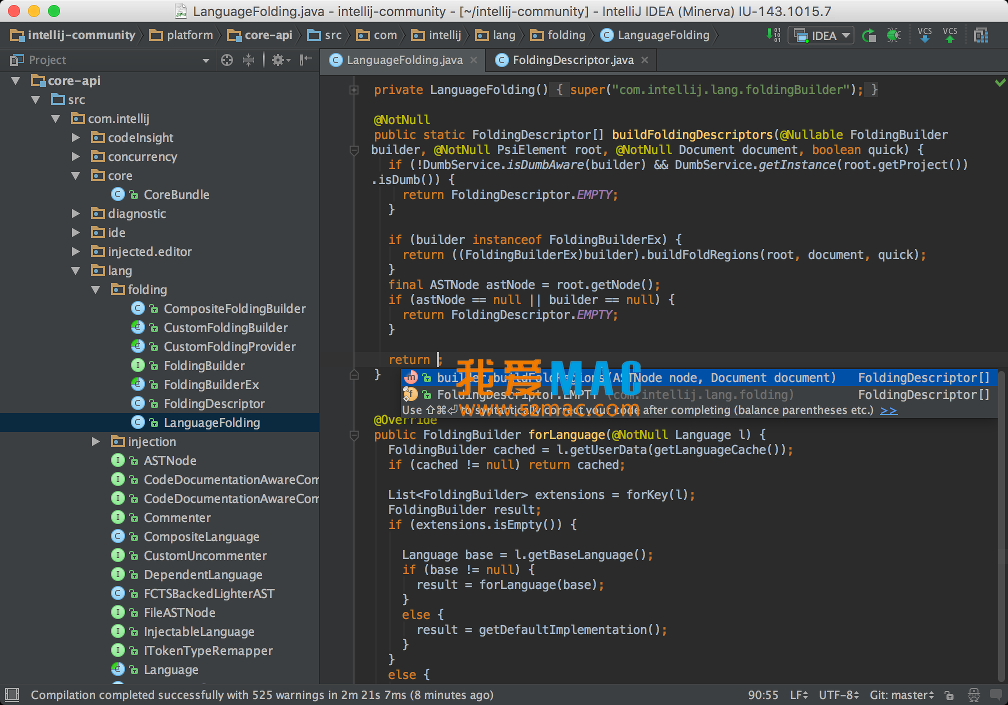Collapse the core-api tree node
1008x705 pixels.
[15, 80]
